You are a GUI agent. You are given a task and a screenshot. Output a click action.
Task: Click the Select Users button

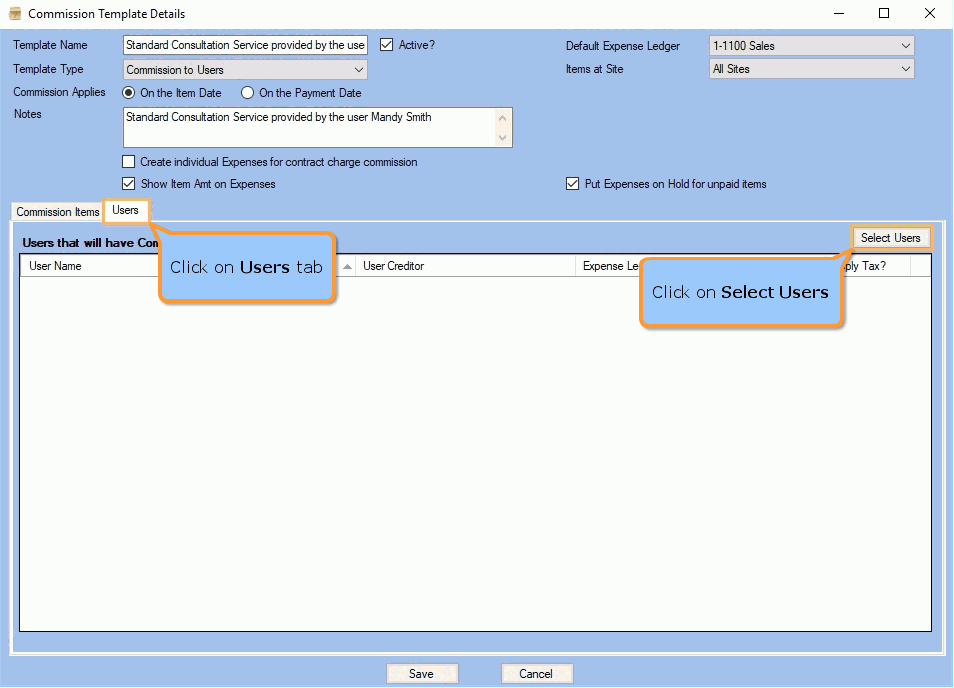[x=890, y=238]
